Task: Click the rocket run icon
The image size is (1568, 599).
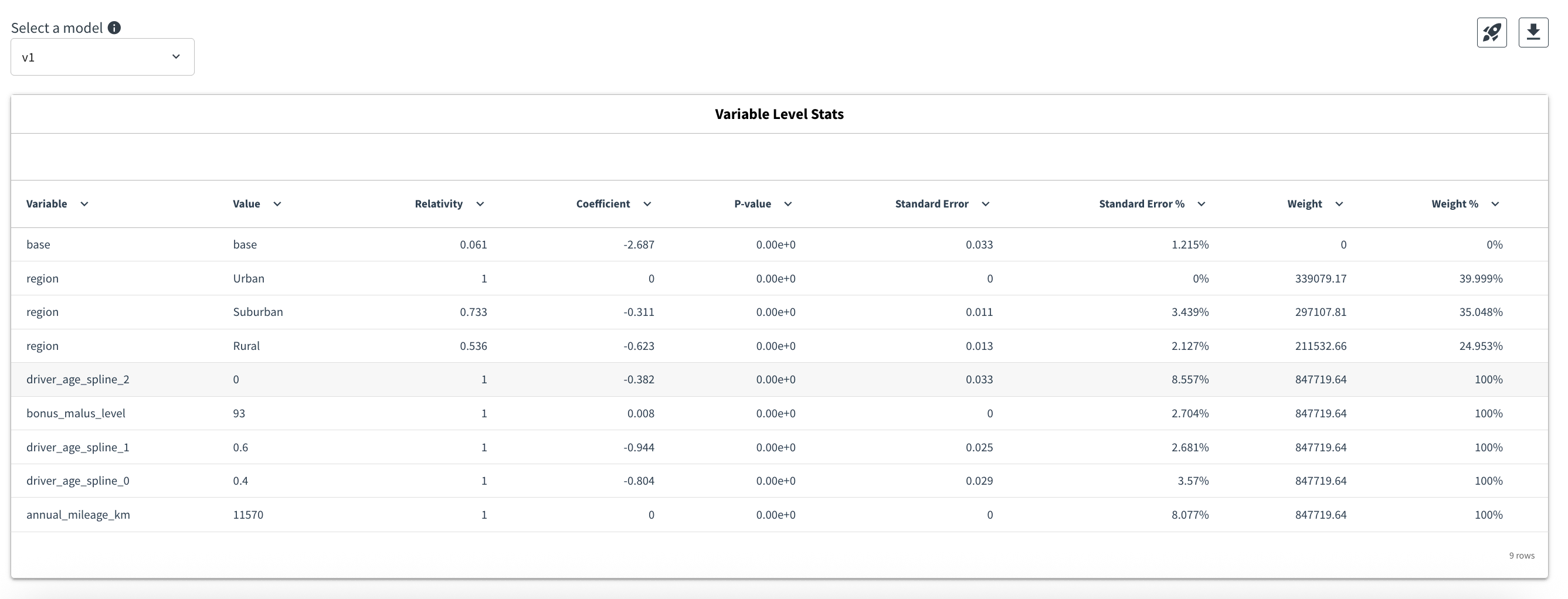Action: point(1491,32)
